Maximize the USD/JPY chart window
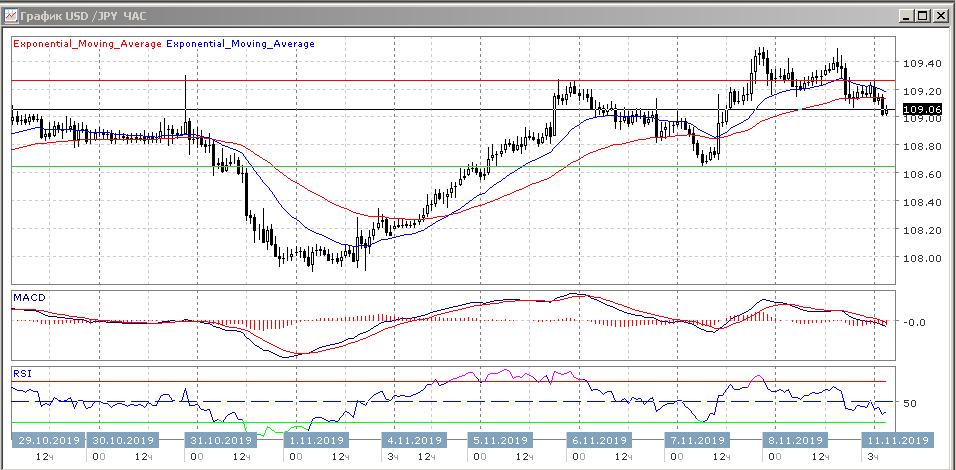This screenshot has height=470, width=956. pos(923,16)
